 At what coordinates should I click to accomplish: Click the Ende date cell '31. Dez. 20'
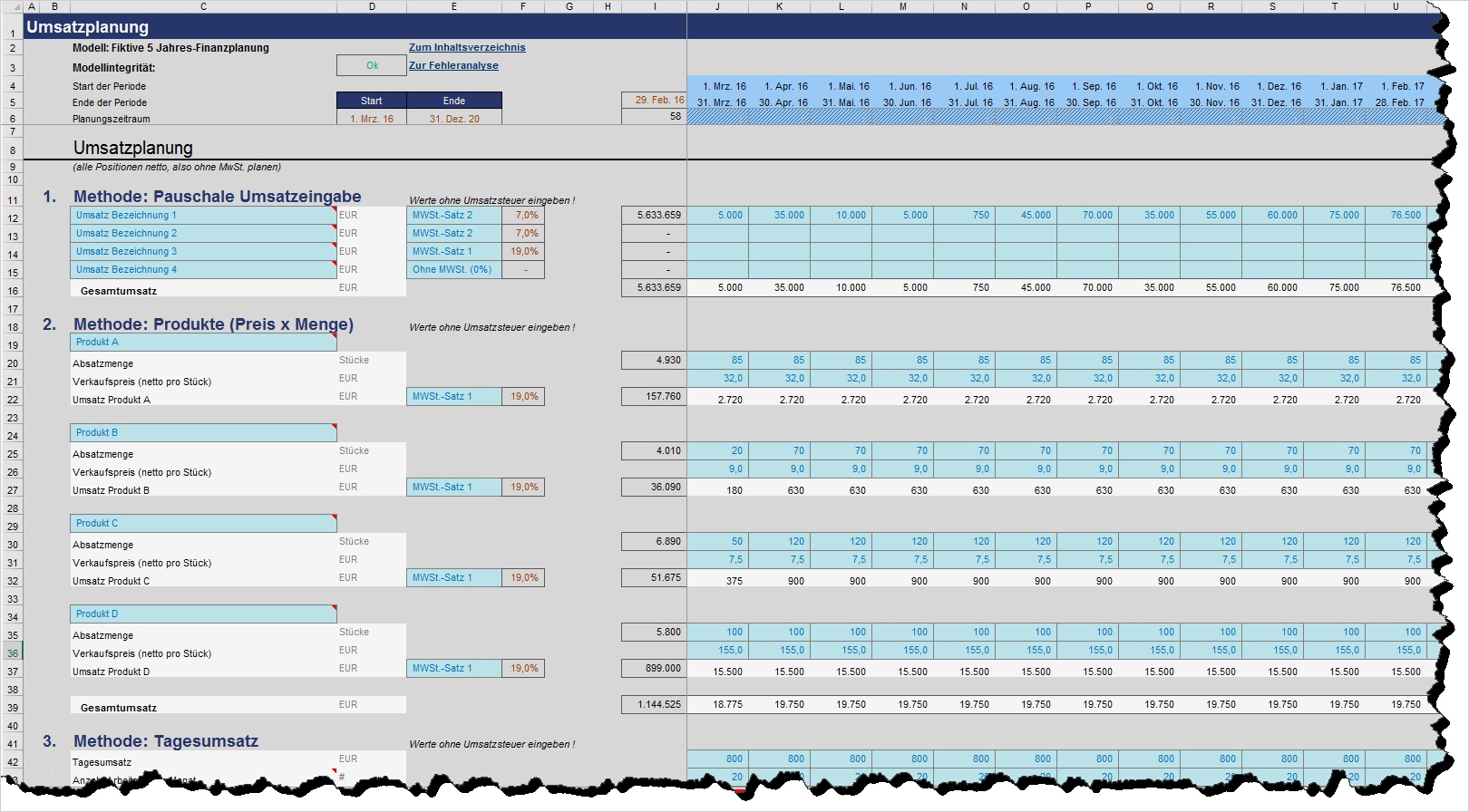tap(454, 119)
